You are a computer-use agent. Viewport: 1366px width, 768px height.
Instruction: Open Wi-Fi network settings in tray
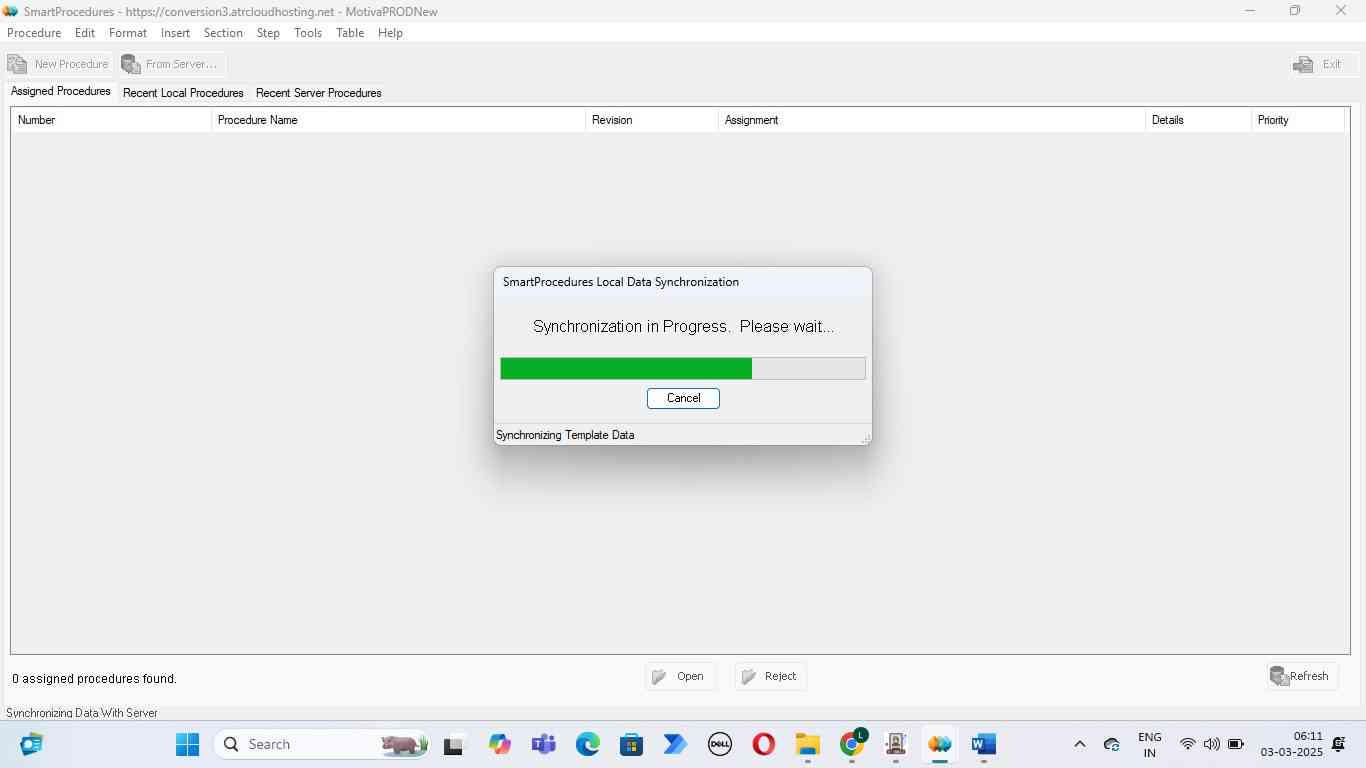(x=1187, y=744)
